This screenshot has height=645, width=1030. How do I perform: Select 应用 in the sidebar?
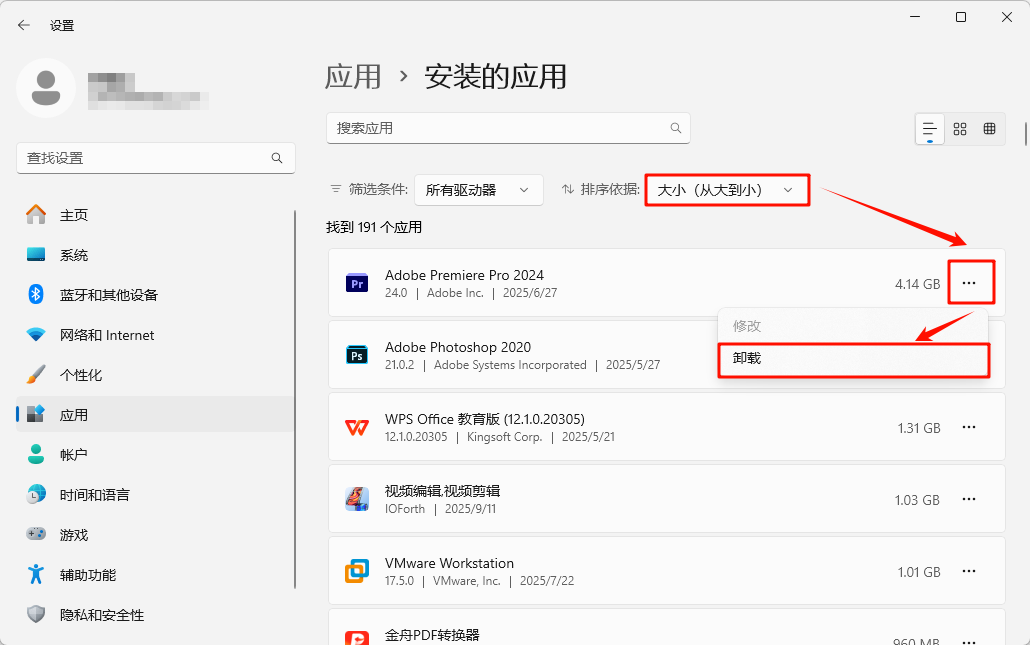[x=155, y=414]
